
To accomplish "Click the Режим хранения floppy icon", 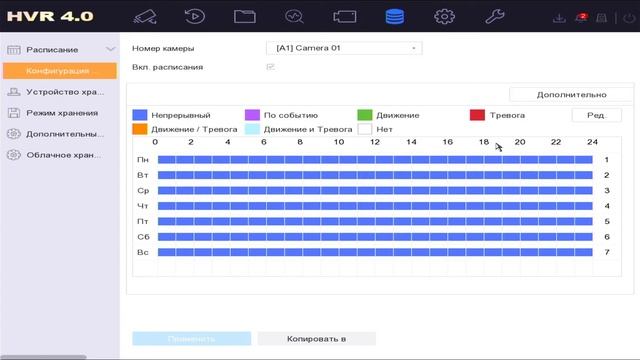I will [x=13, y=113].
